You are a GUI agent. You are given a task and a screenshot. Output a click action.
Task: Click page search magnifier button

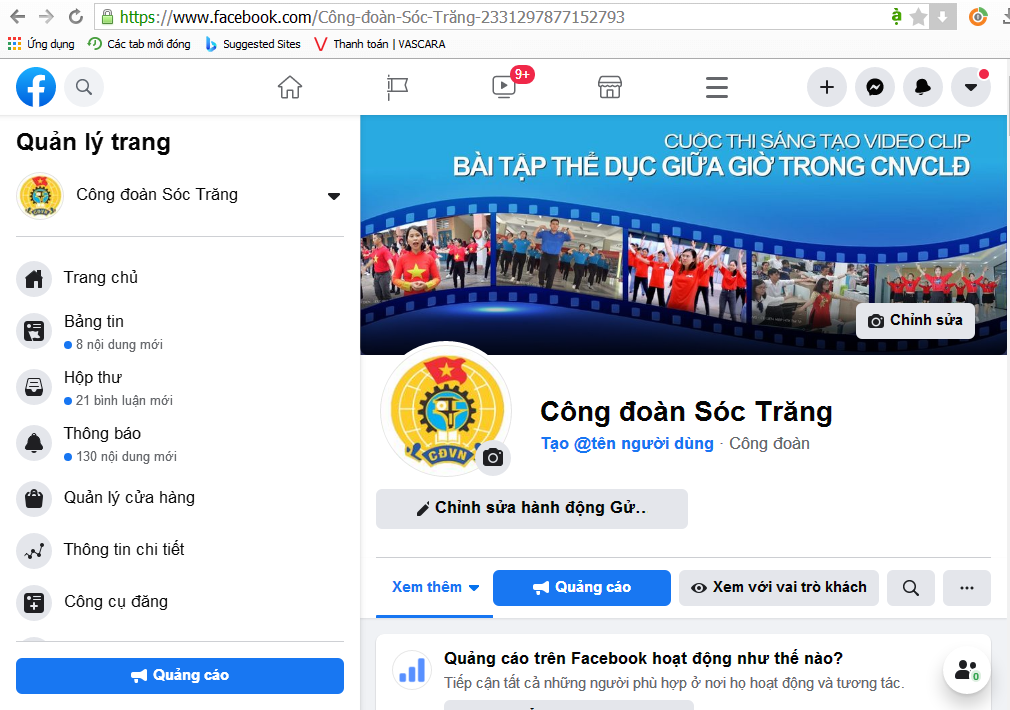(x=910, y=588)
